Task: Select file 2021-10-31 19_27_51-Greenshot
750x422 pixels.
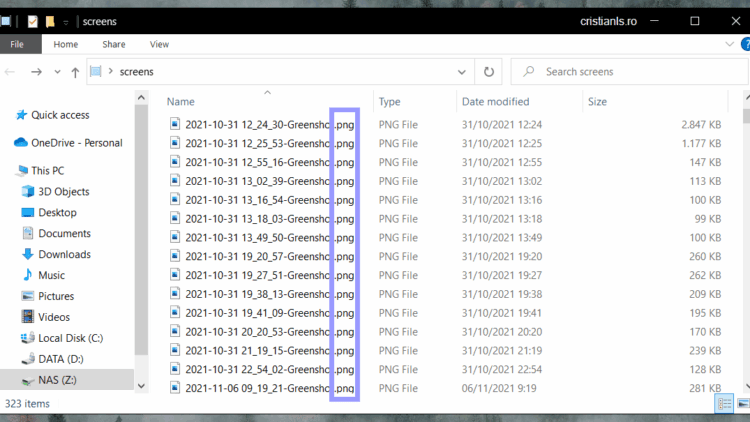Action: 270,275
